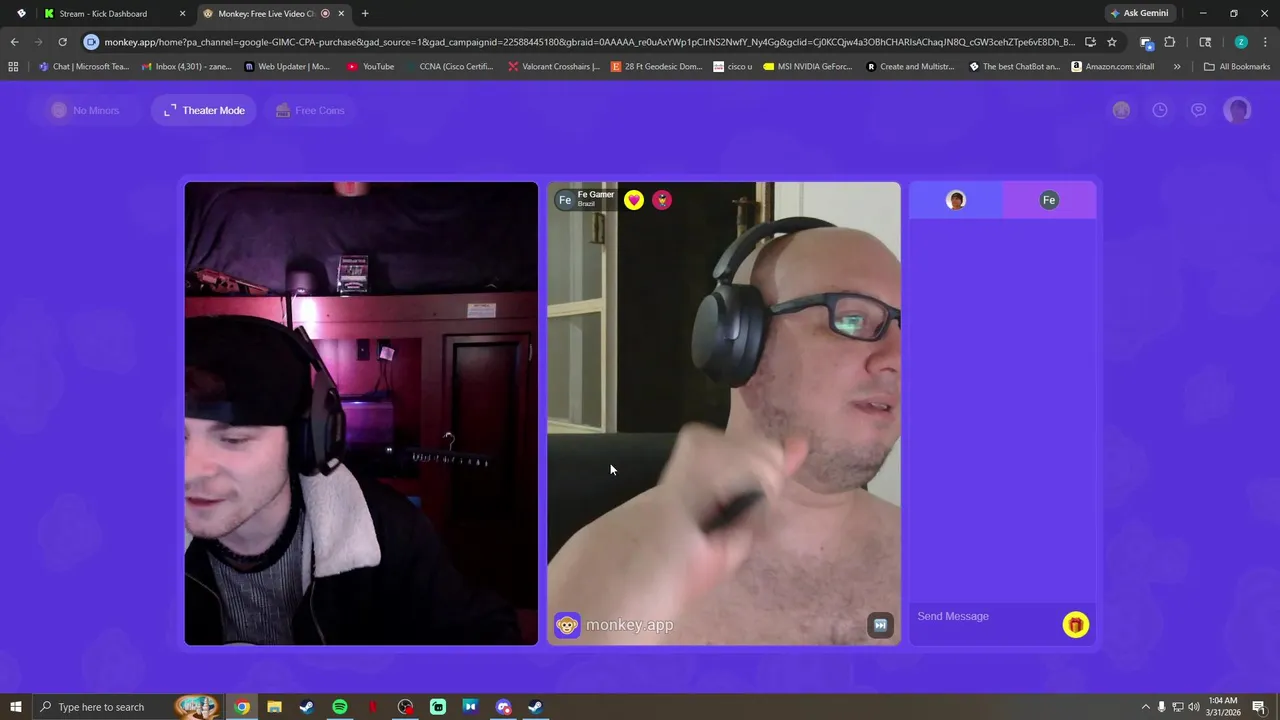Skip to next match with fast-forward icon
This screenshot has height=720, width=1280.
[x=880, y=625]
